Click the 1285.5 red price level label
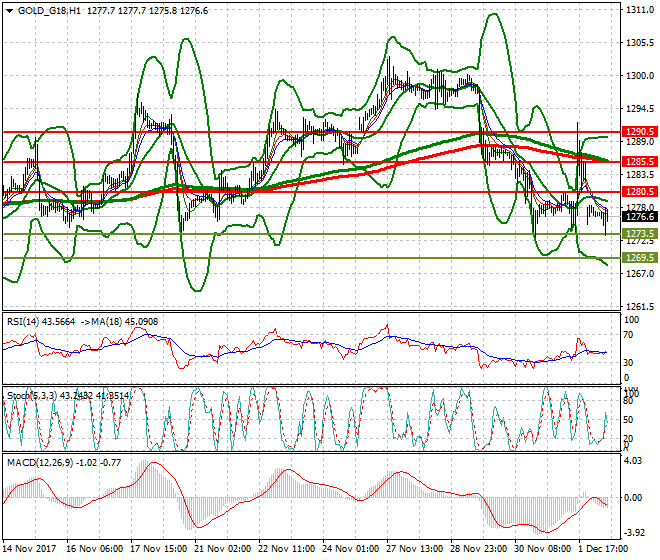The image size is (660, 560). 640,162
